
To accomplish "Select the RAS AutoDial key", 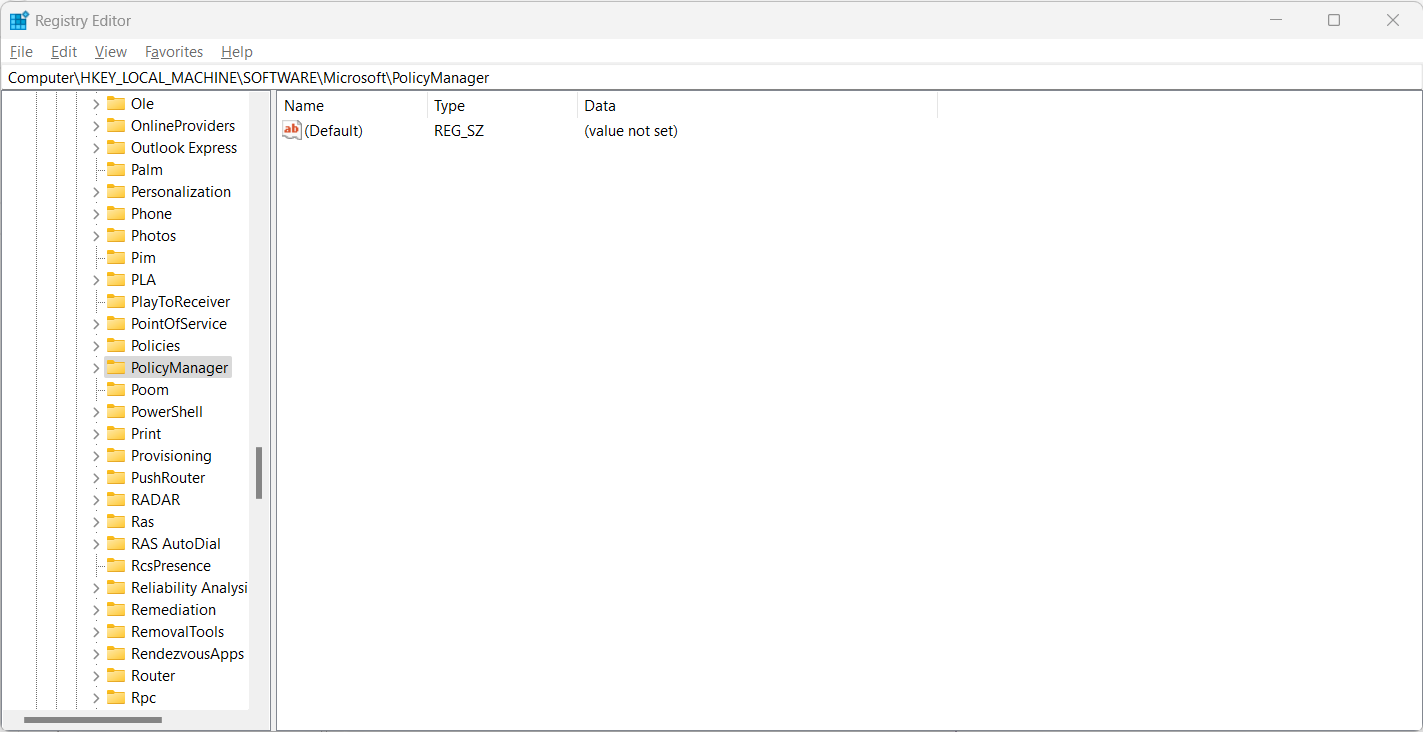I will coord(176,544).
